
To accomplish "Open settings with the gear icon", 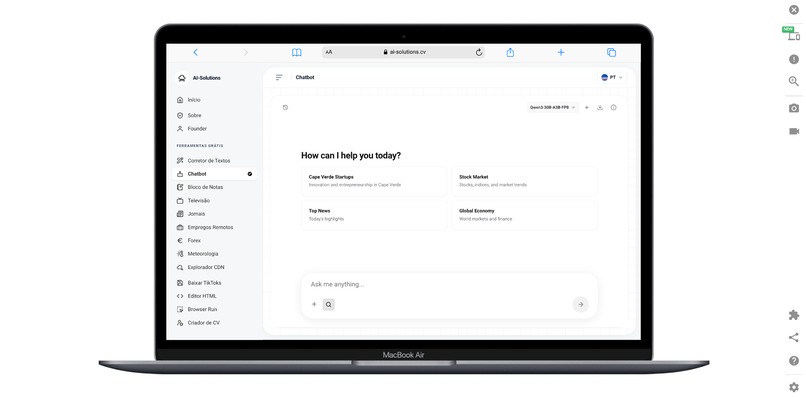I will tap(794, 387).
